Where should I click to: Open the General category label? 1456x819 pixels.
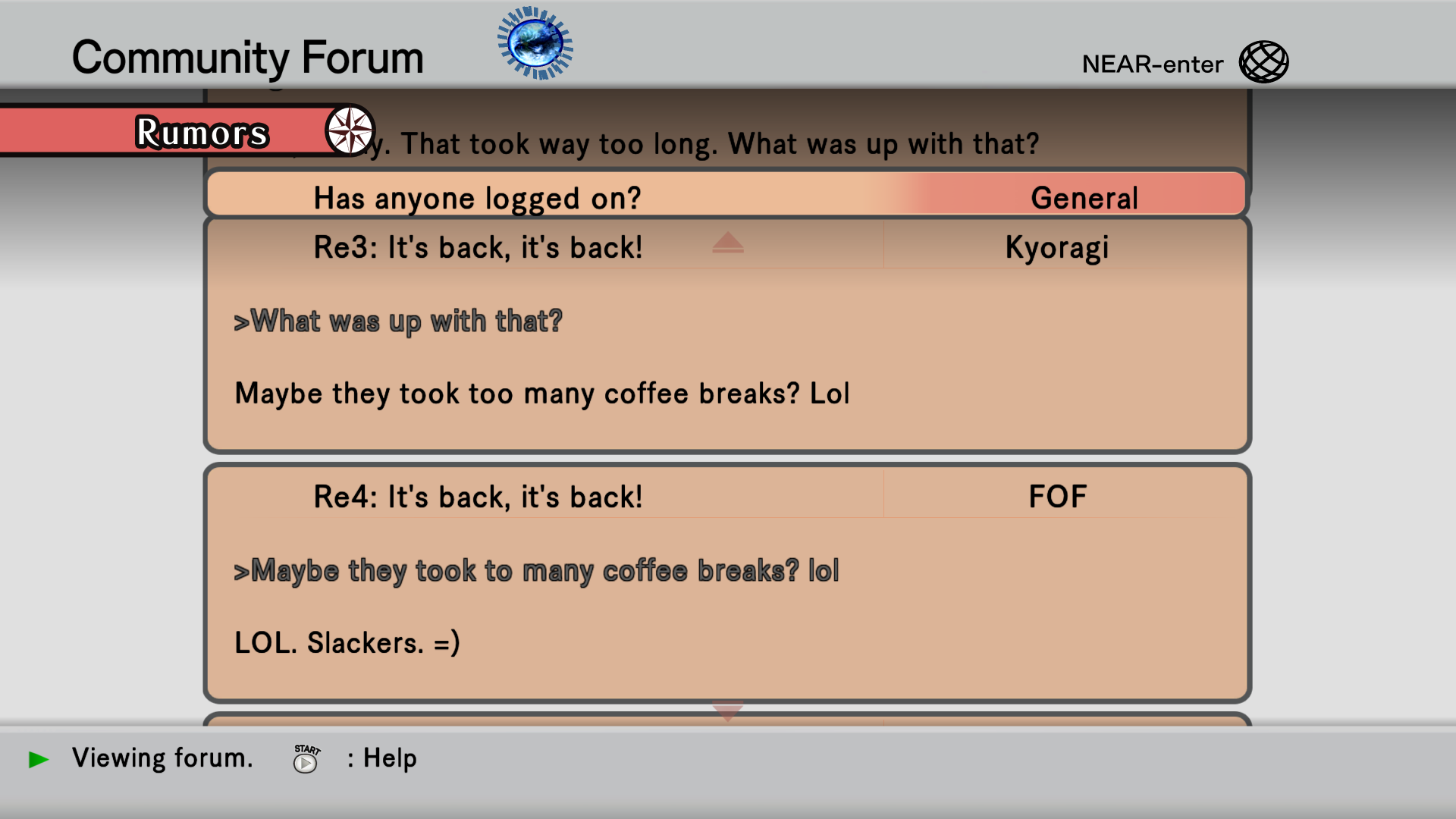point(1084,198)
